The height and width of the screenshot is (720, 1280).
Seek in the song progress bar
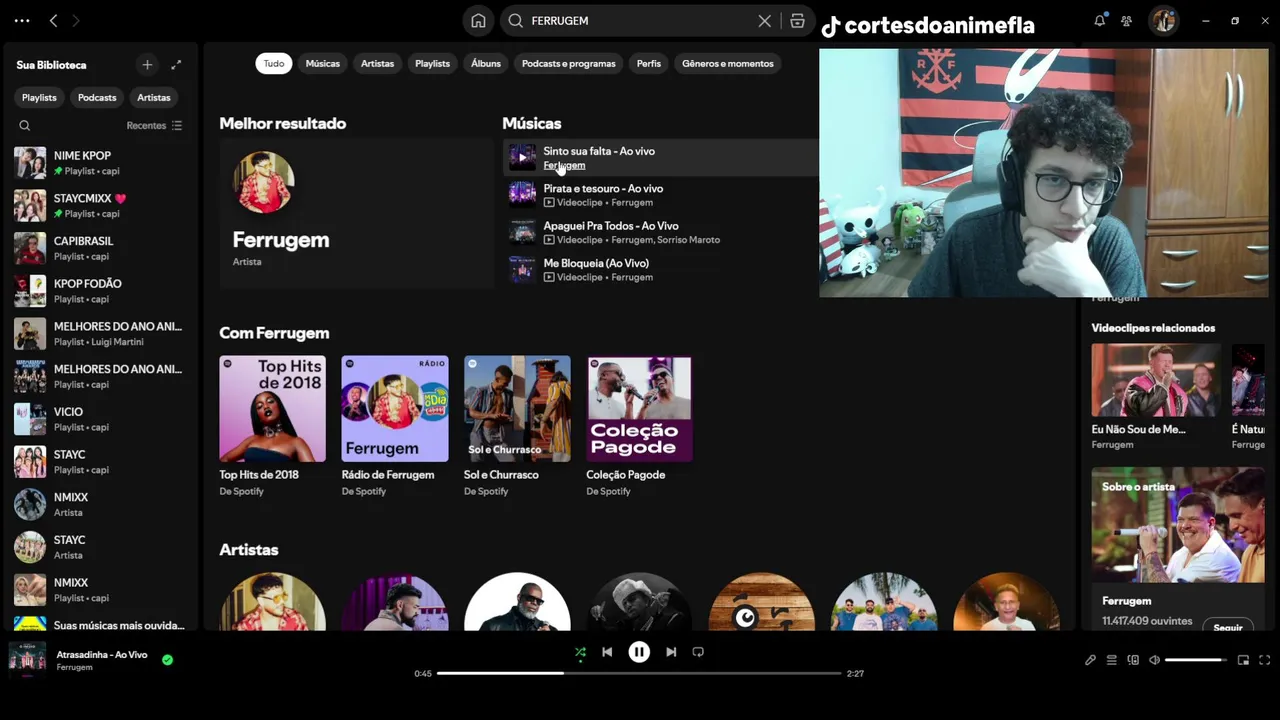639,673
